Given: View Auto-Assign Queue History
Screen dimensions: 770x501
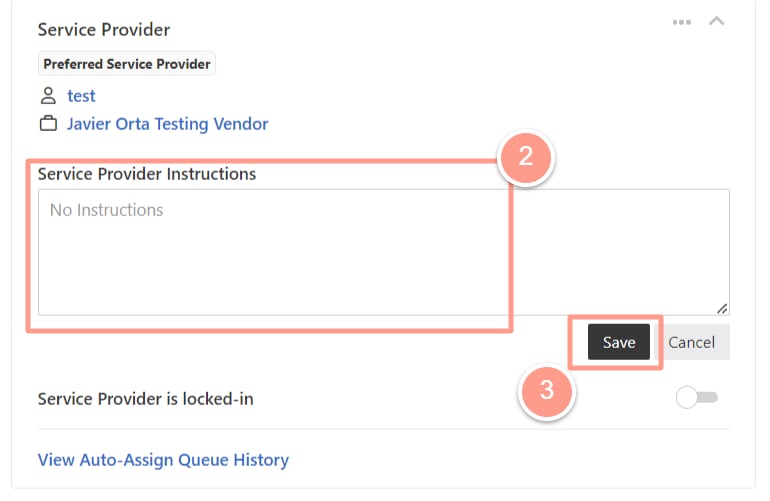Looking at the screenshot, I should tap(164, 460).
